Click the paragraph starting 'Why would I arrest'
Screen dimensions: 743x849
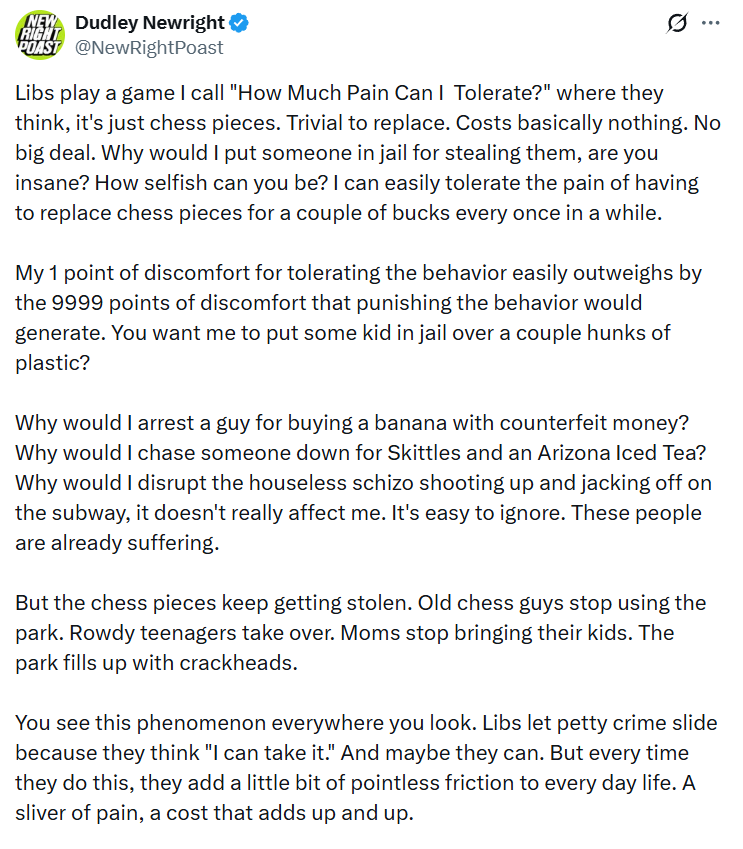(x=363, y=483)
